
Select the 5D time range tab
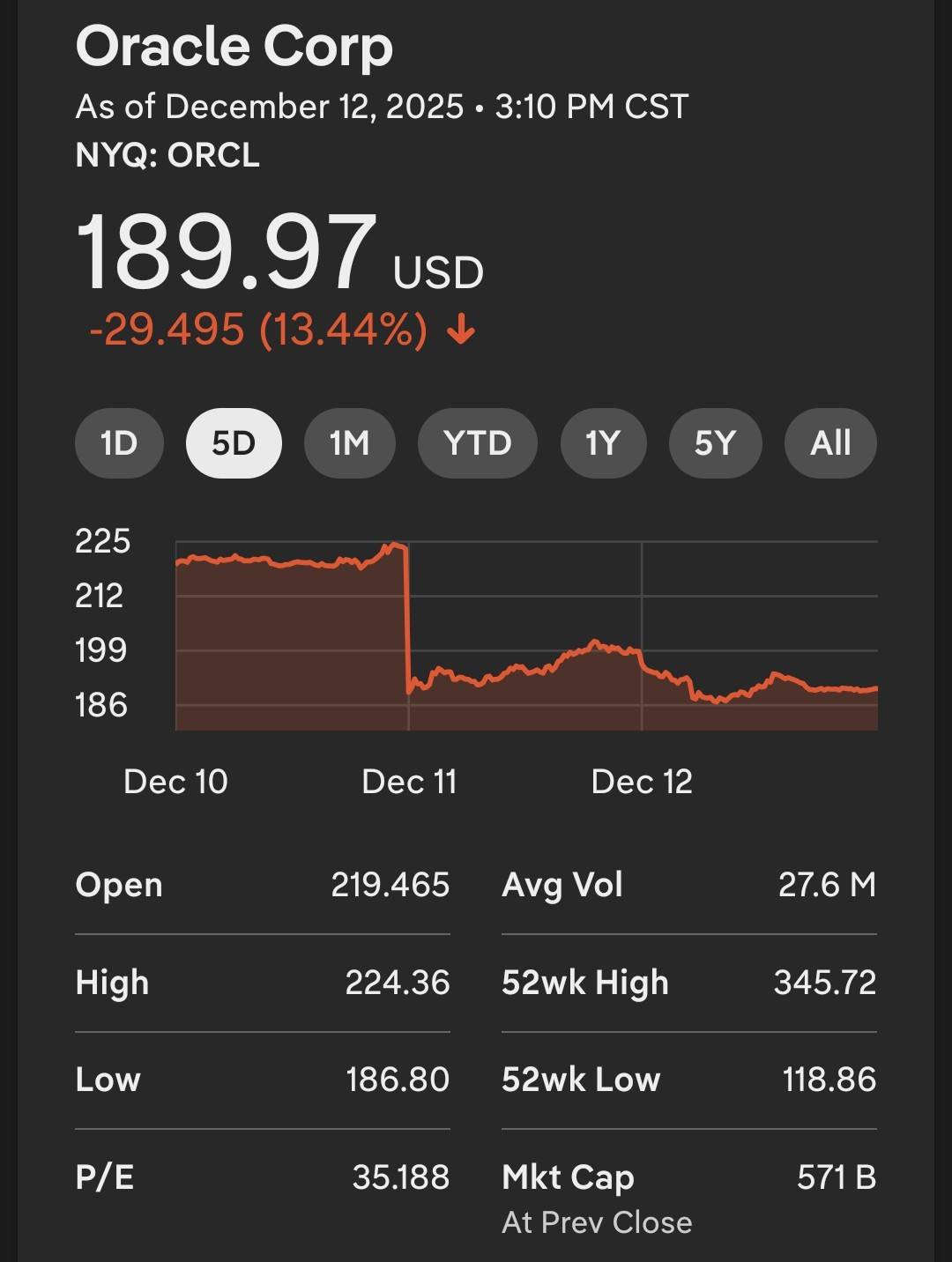click(234, 443)
